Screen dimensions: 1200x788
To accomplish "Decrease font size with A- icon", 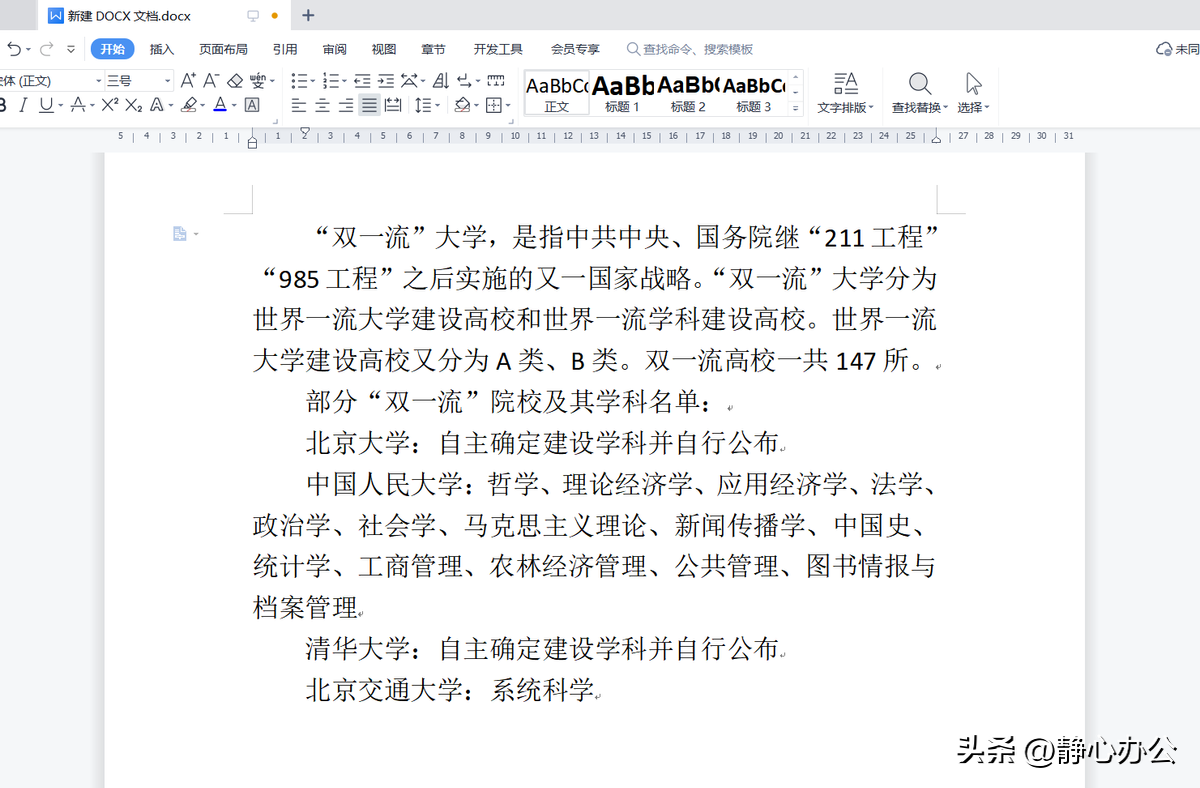I will tap(211, 80).
